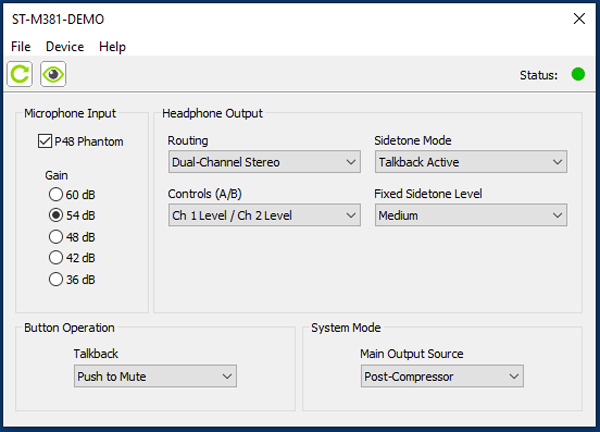Select the 54 dB gain radio button
Image resolution: width=600 pixels, height=432 pixels.
(56, 215)
